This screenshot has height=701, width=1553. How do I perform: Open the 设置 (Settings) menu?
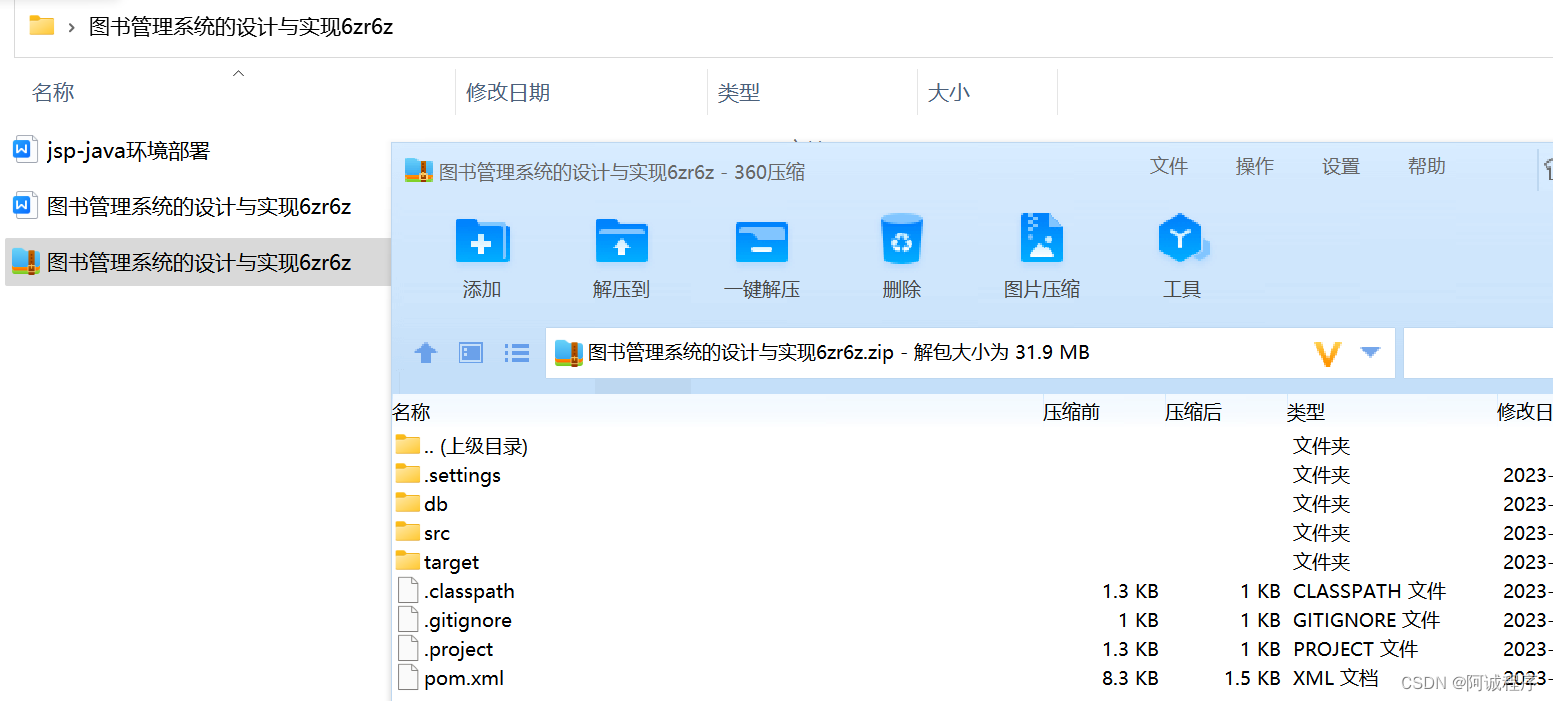(x=1341, y=166)
